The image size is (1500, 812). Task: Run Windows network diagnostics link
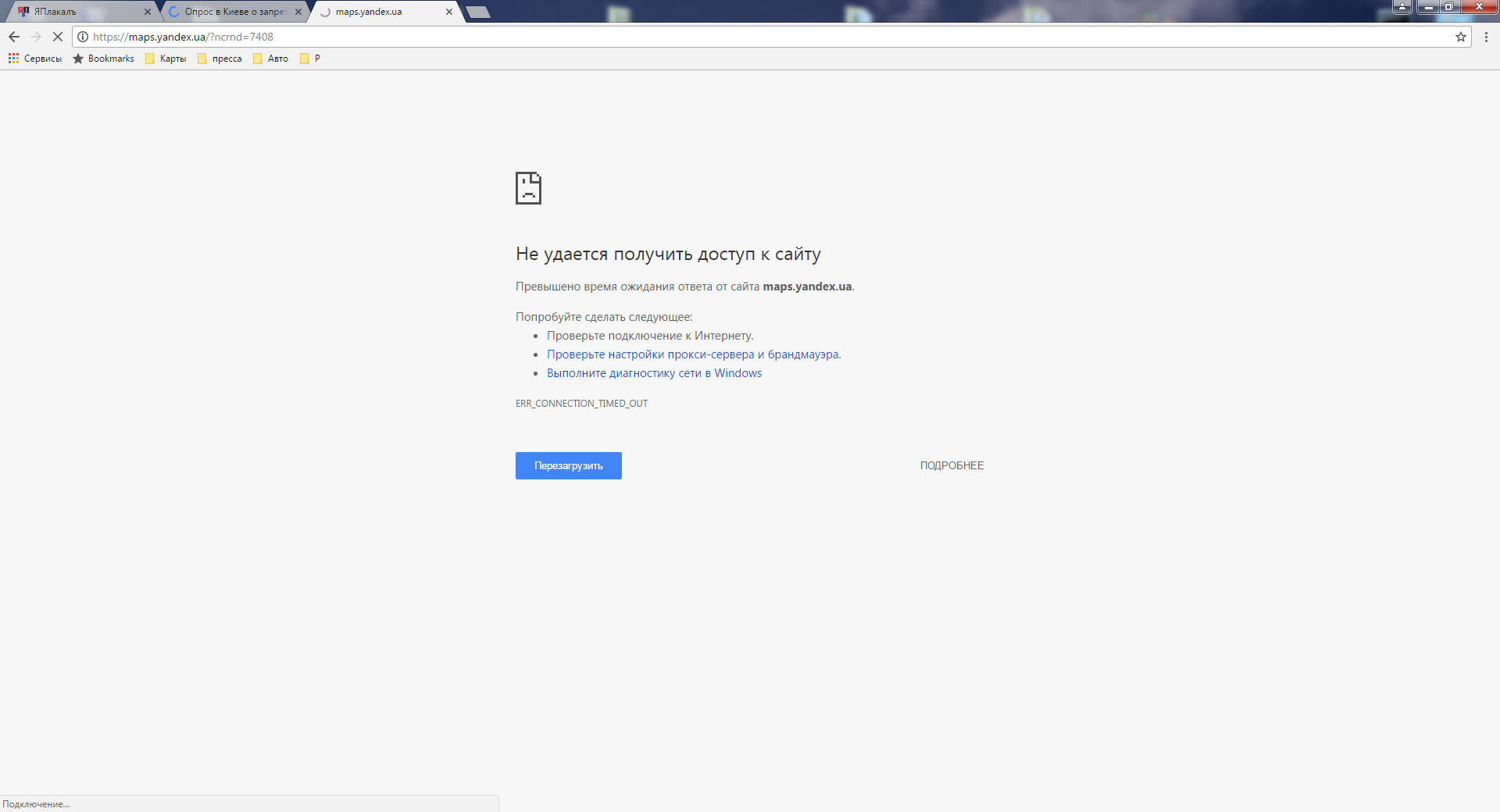coord(654,373)
